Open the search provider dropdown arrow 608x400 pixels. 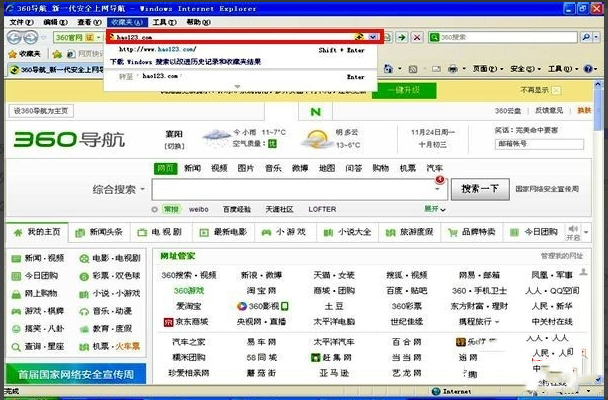pos(596,37)
